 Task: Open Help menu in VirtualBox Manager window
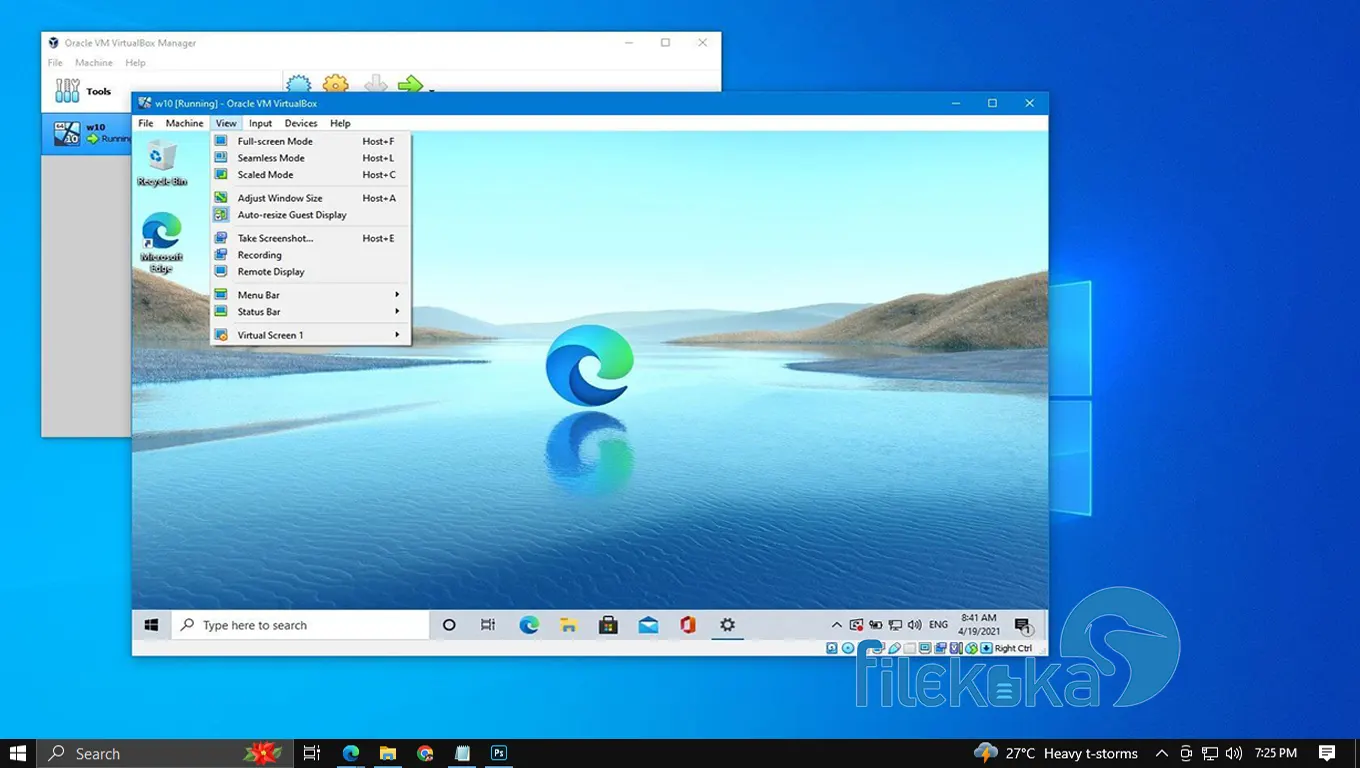point(135,62)
